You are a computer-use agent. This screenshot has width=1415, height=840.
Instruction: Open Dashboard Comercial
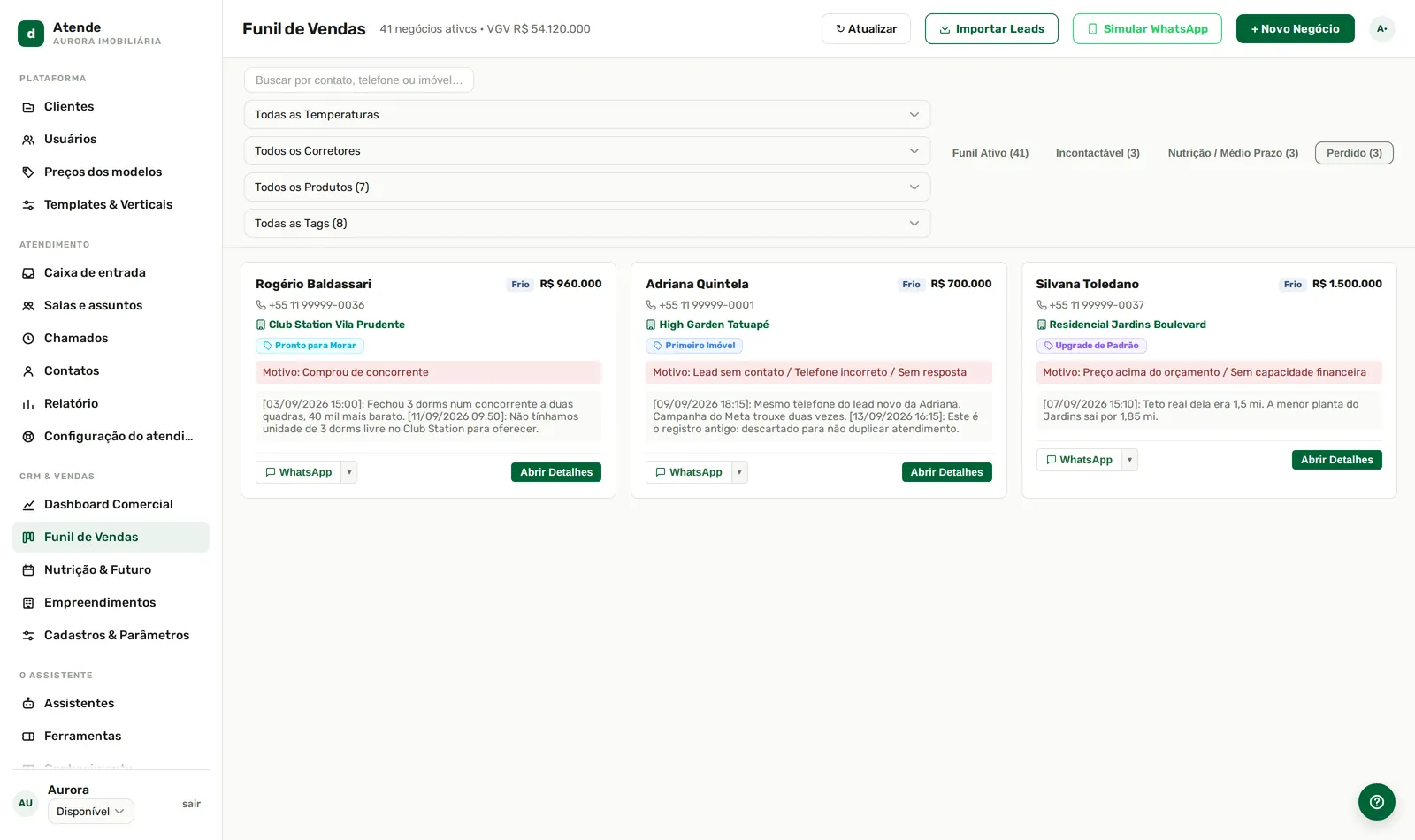[111, 505]
